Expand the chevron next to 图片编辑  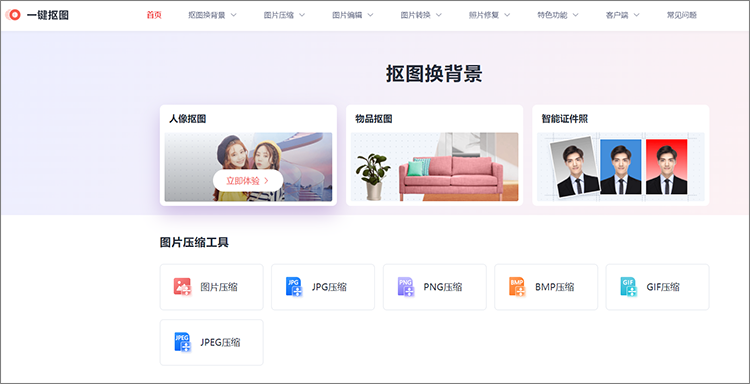(370, 15)
